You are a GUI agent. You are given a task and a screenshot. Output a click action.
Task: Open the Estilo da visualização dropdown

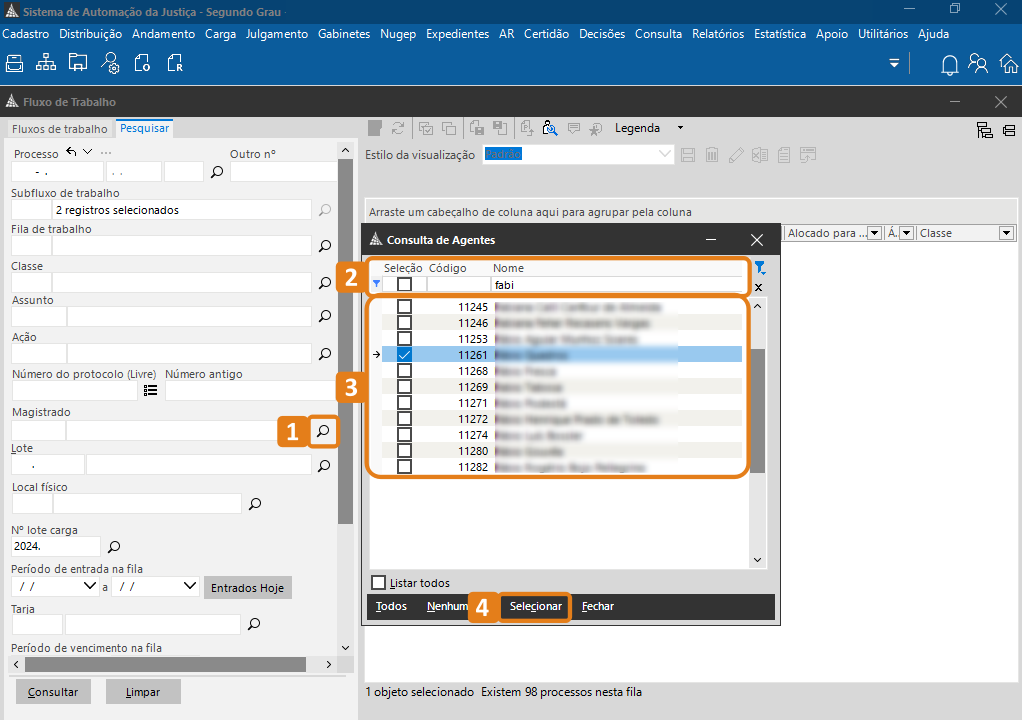click(664, 154)
